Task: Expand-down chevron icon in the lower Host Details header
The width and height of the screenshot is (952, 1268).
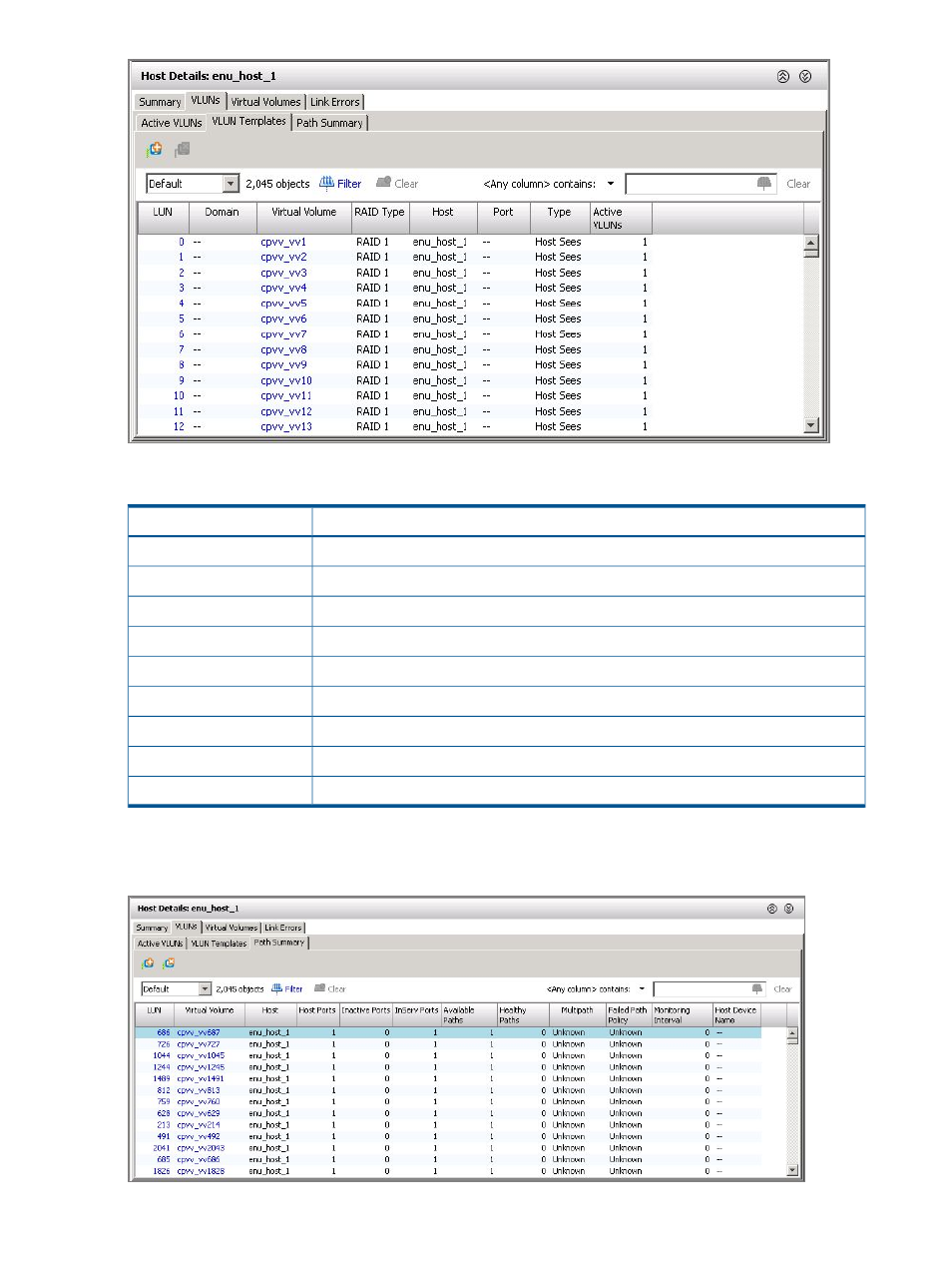Action: point(788,909)
